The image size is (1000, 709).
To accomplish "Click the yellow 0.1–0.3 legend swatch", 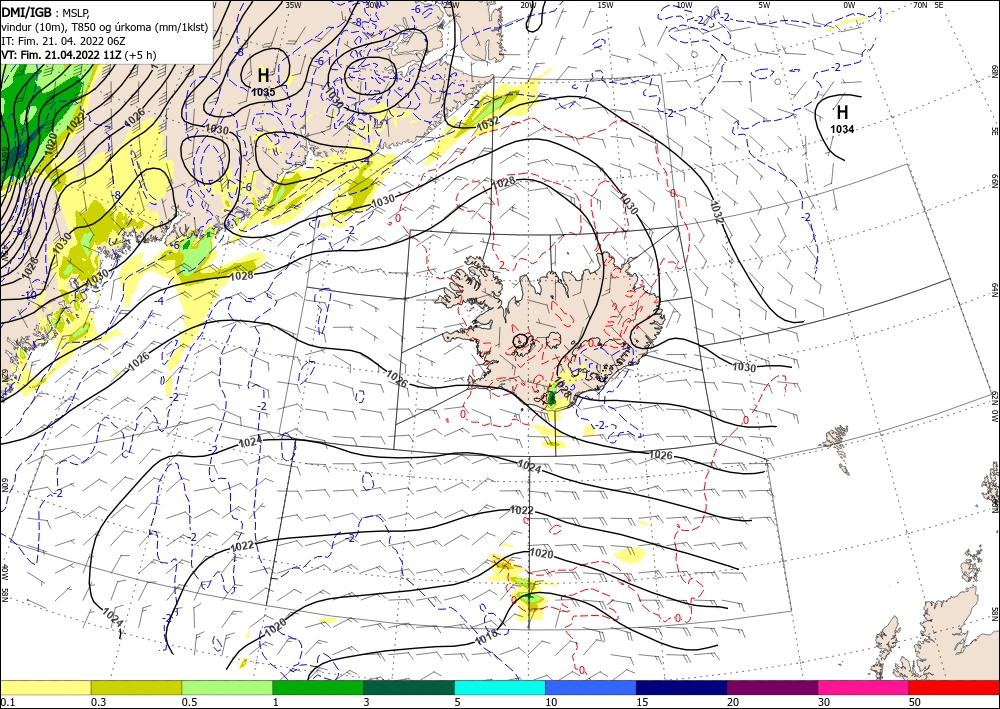I will point(45,687).
